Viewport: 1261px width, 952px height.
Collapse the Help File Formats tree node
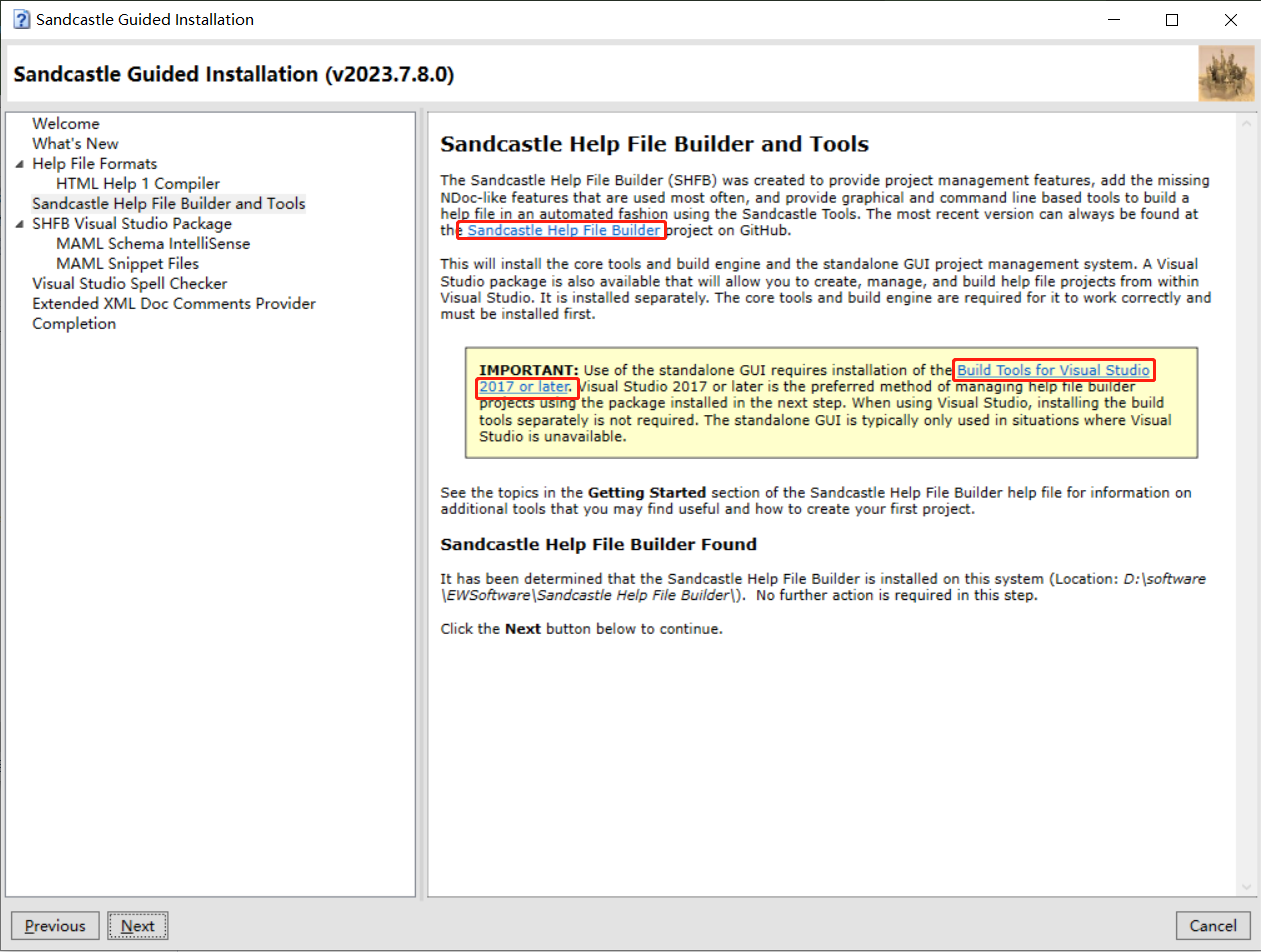pyautogui.click(x=21, y=164)
